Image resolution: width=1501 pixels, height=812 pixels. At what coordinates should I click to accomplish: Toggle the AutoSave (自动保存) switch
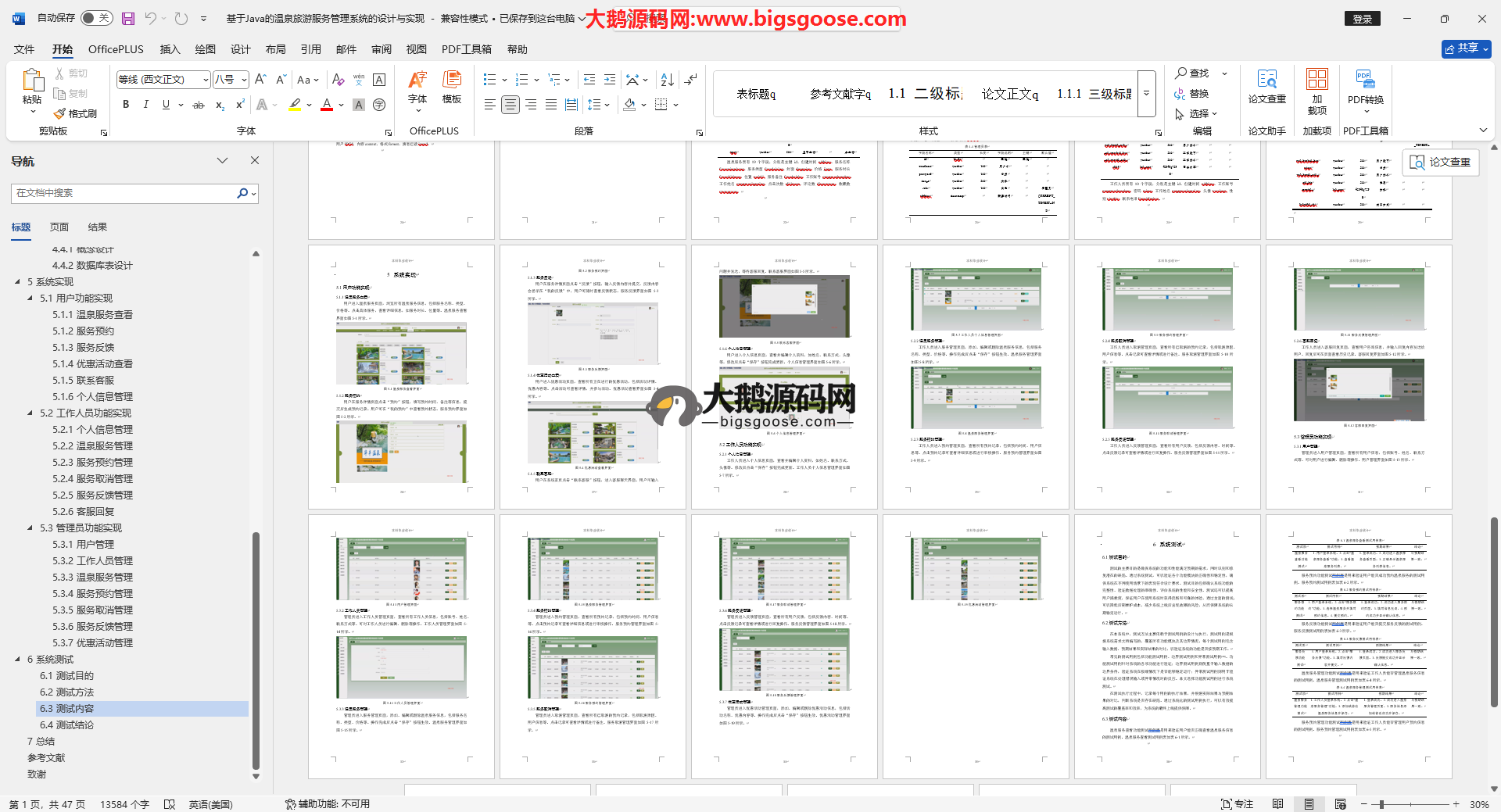[x=96, y=18]
